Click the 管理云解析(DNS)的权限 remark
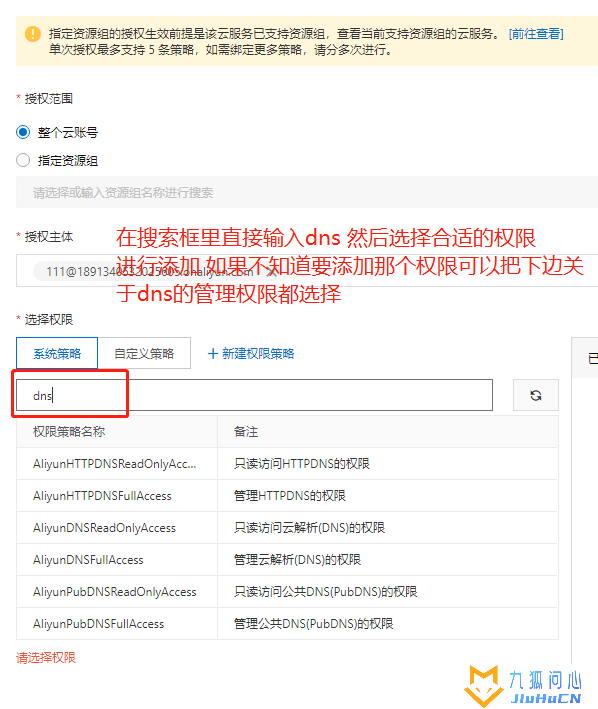The width and height of the screenshot is (598, 709). coord(297,560)
